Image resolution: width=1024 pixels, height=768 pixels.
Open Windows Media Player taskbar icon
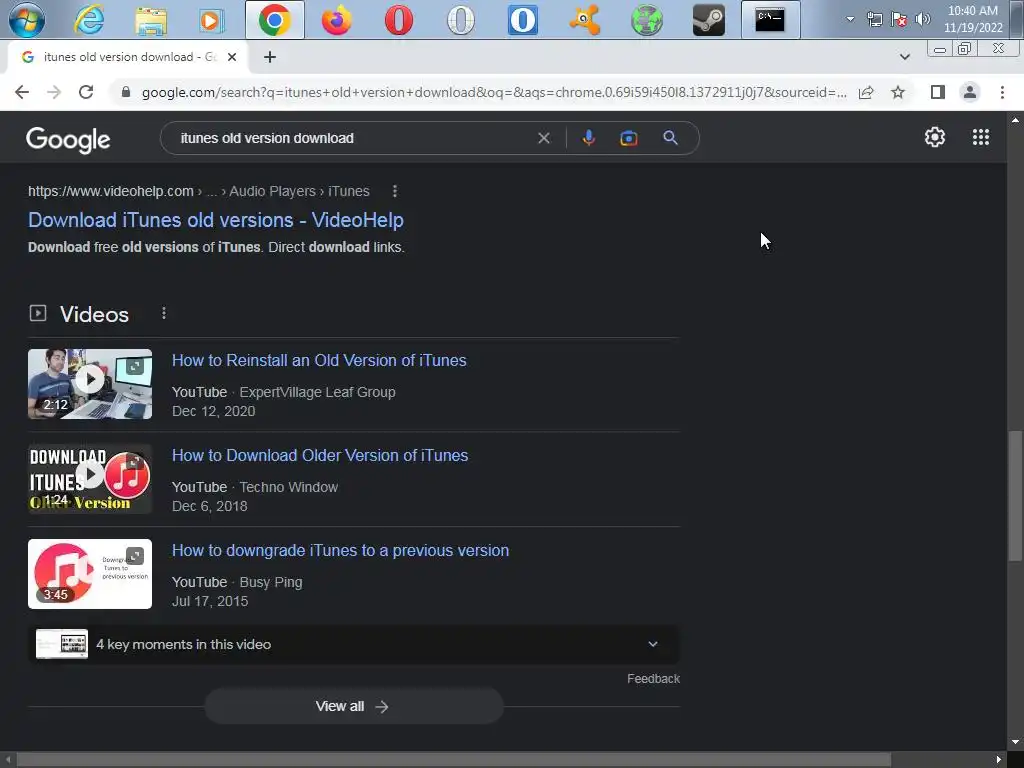coord(212,20)
